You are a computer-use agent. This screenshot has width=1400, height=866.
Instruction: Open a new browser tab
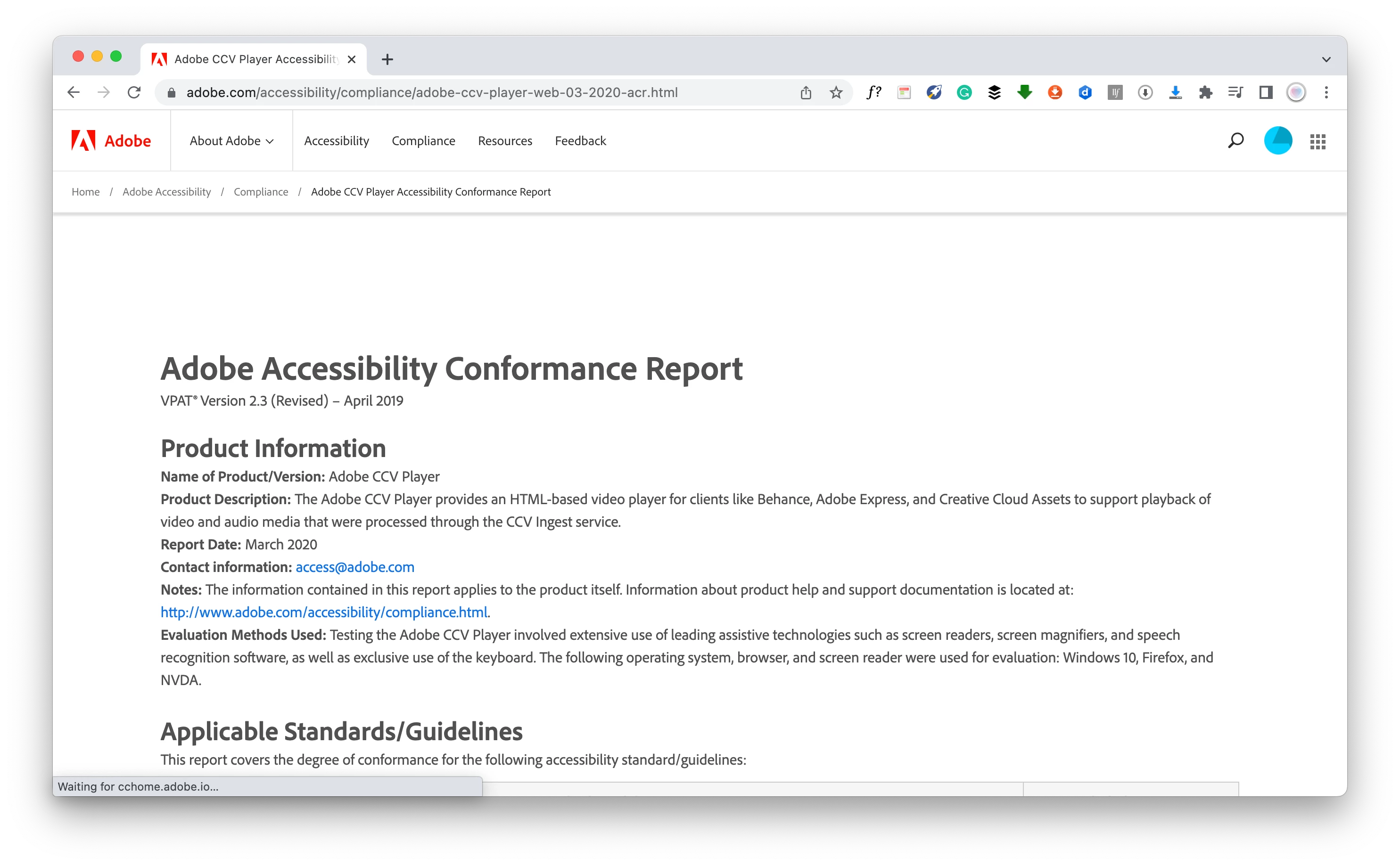point(387,59)
